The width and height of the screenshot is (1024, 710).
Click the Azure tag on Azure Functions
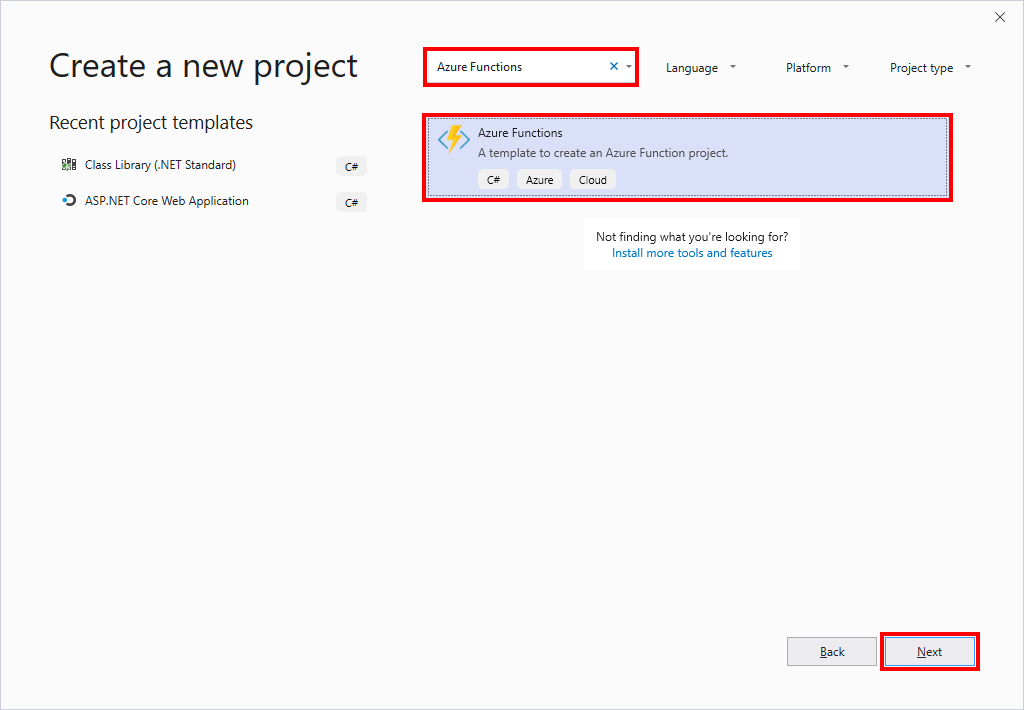click(539, 180)
